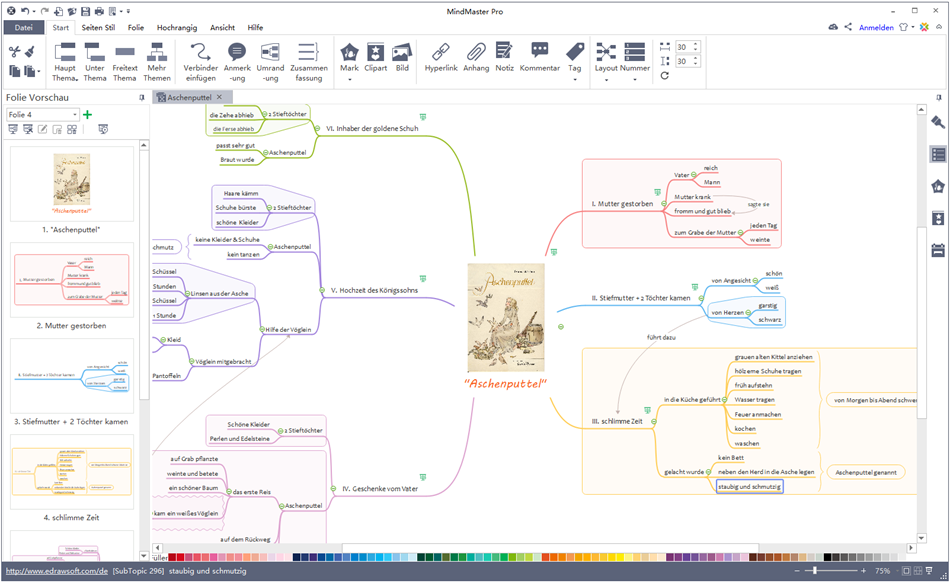
Task: Click the zoom slider handle in status bar
Action: 815,571
